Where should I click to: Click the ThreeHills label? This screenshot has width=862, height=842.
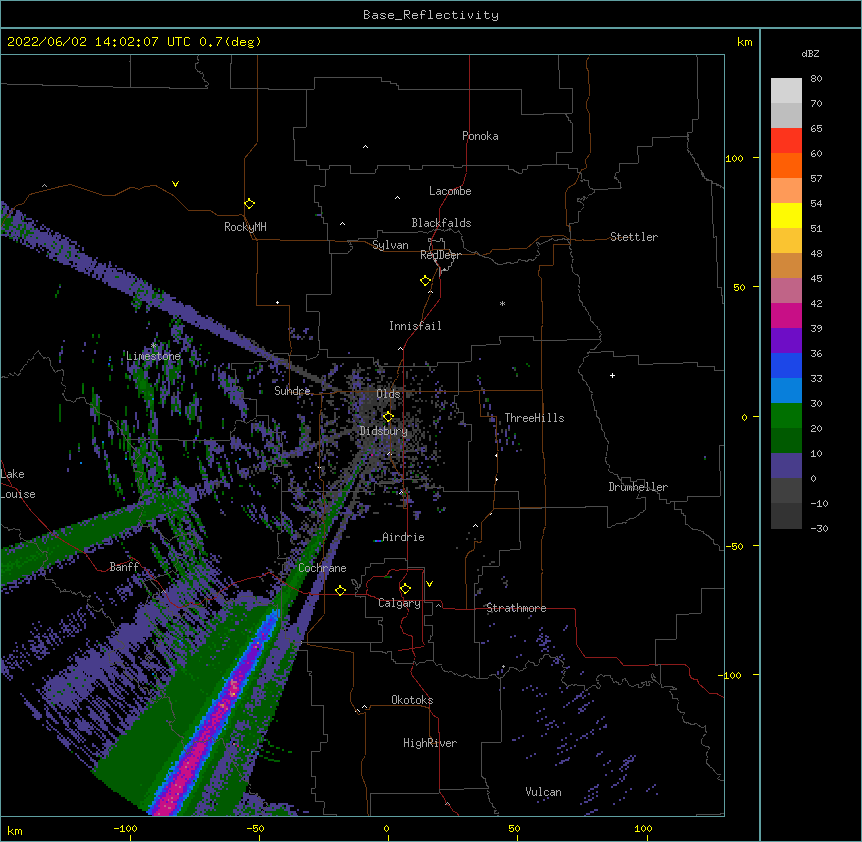click(534, 418)
